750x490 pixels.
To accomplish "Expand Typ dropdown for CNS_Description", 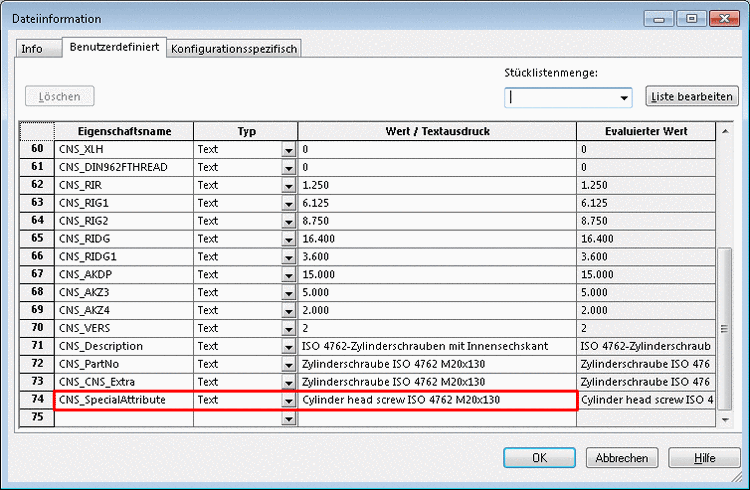I will point(288,346).
